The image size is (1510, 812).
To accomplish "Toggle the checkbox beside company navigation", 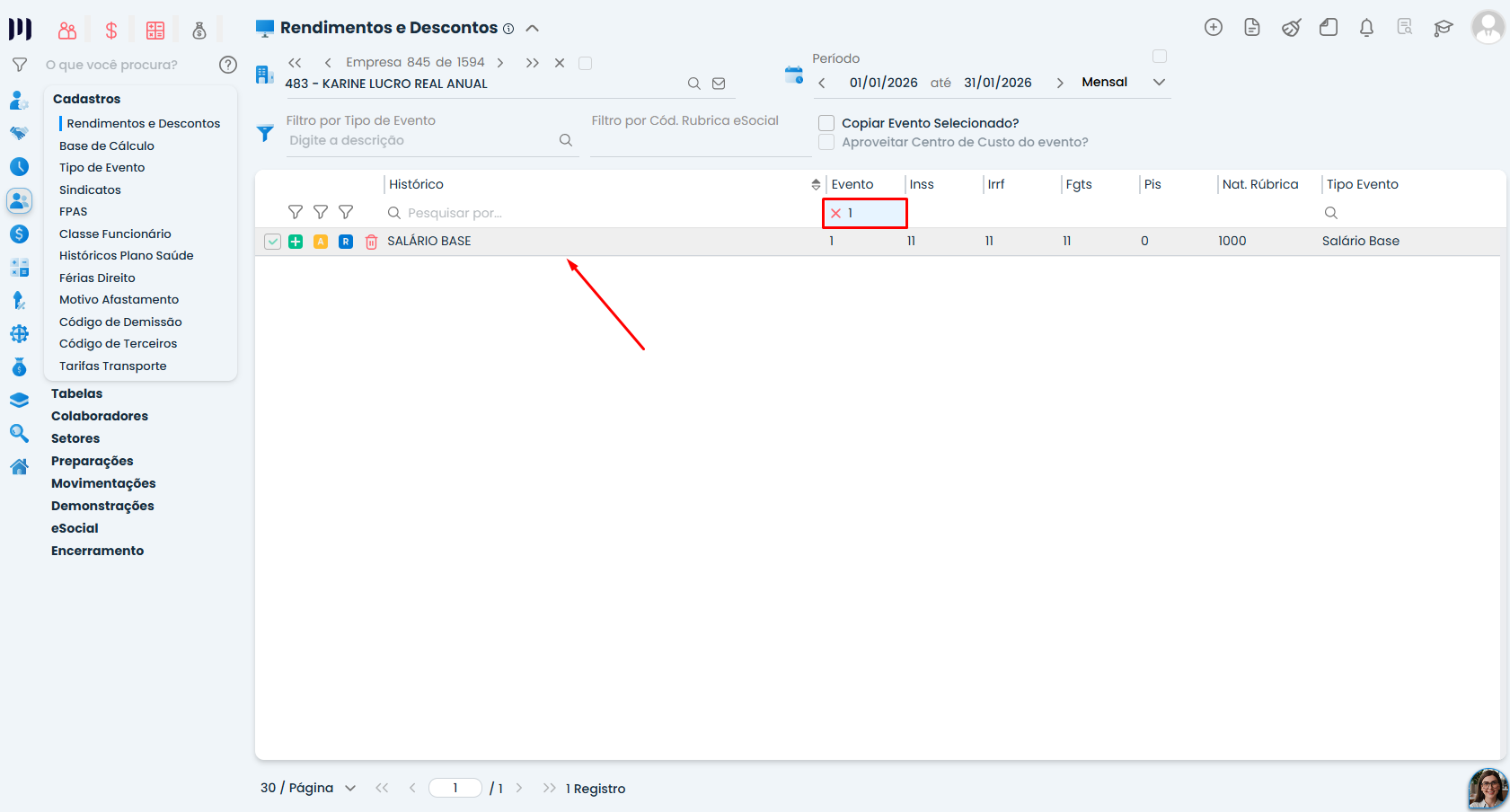I will (585, 63).
